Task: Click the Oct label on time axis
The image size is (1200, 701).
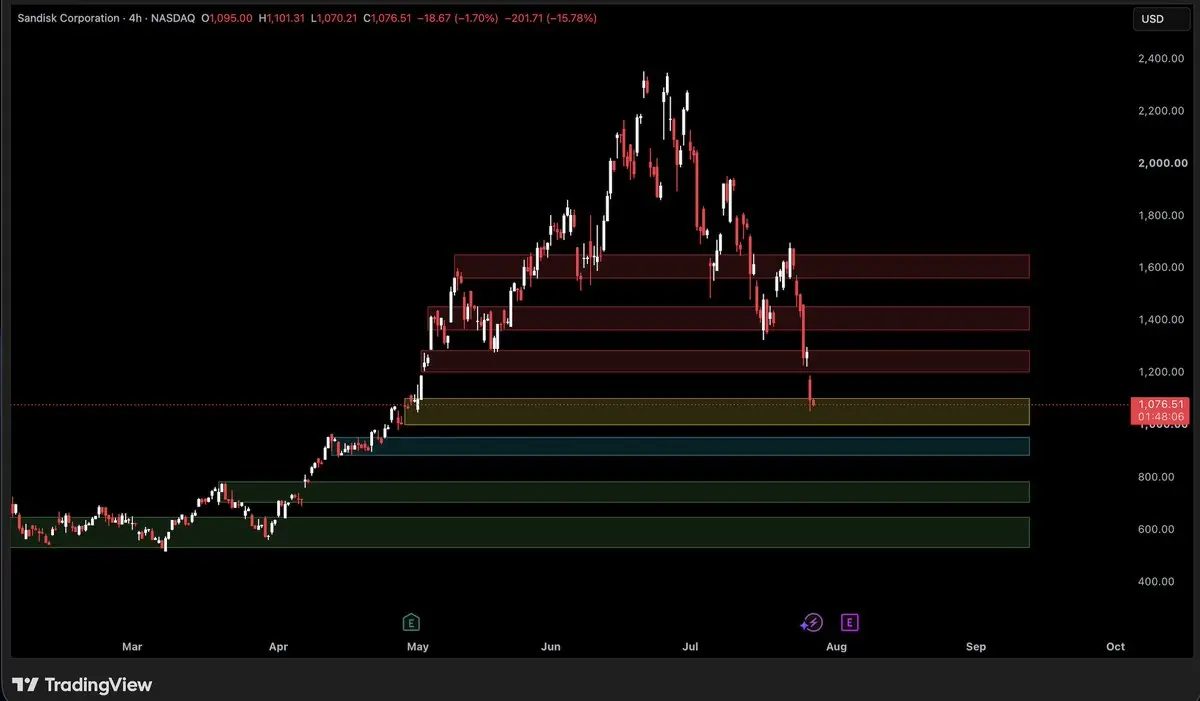Action: tap(1116, 647)
